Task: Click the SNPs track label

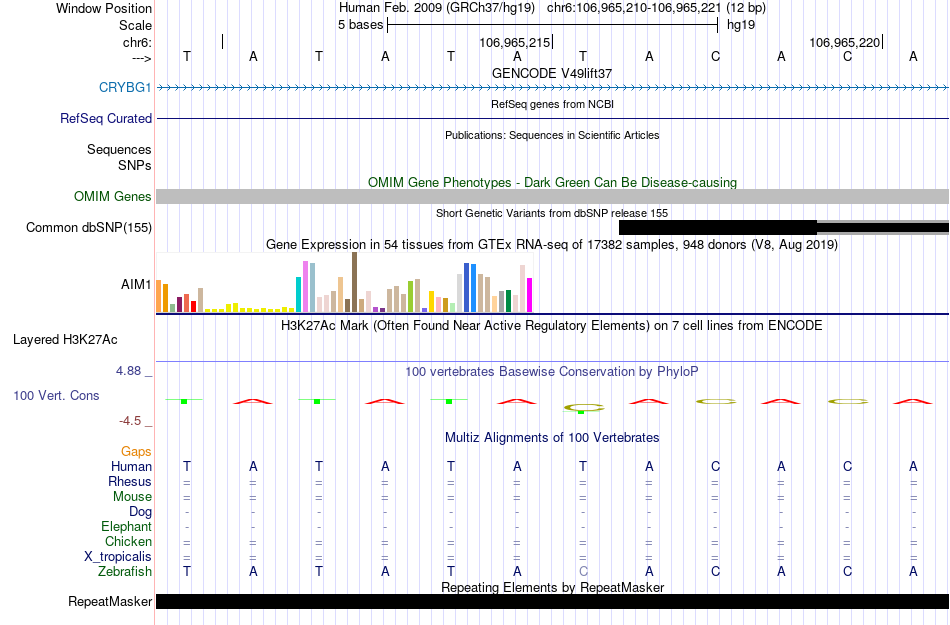Action: [135, 165]
